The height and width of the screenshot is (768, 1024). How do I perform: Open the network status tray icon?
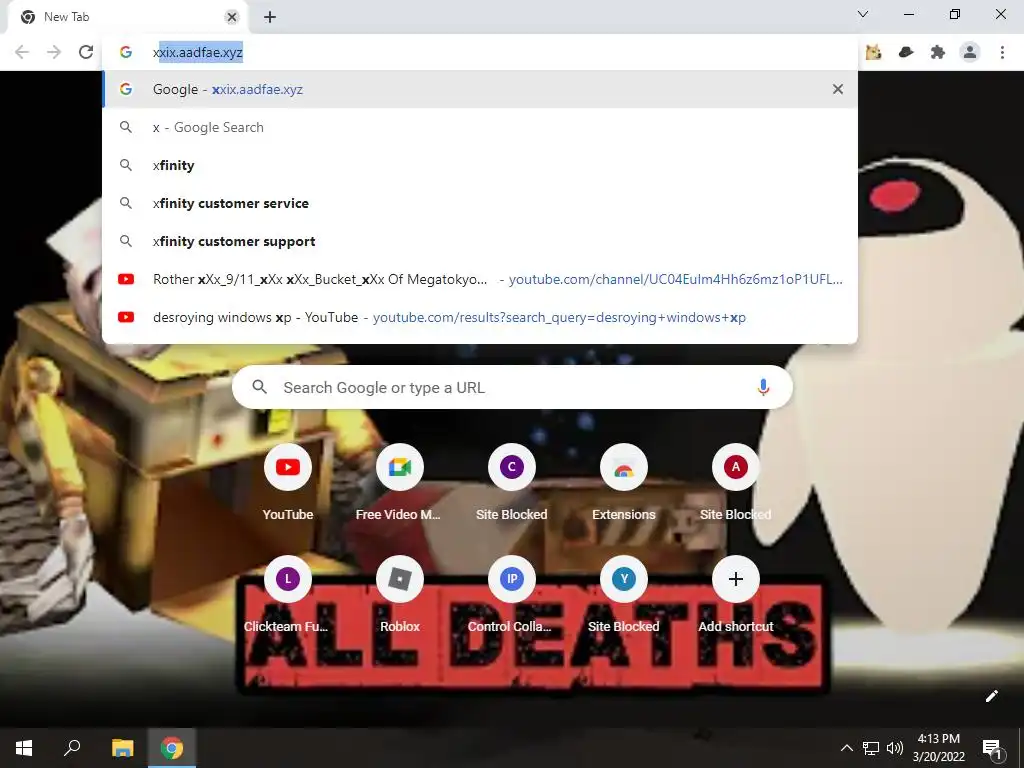click(x=871, y=748)
